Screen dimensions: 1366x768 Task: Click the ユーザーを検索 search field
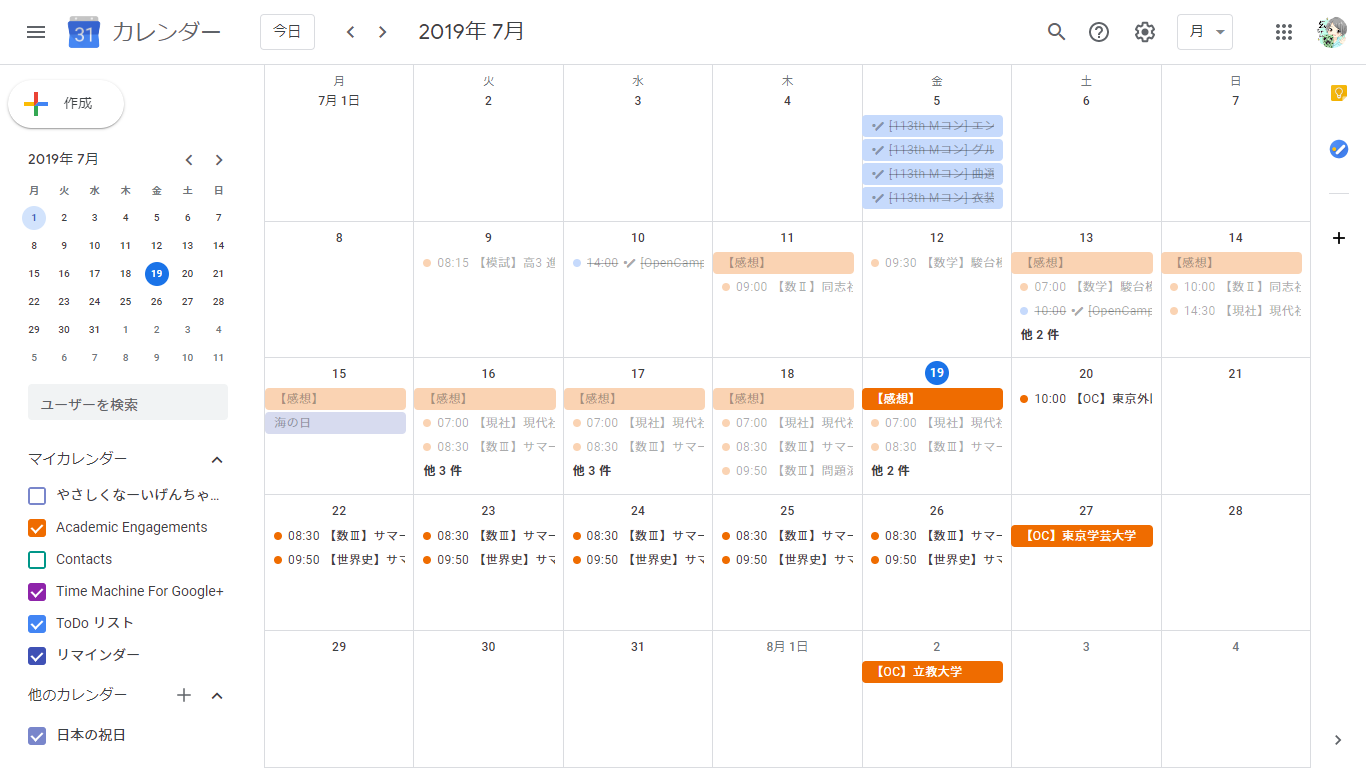tap(128, 404)
